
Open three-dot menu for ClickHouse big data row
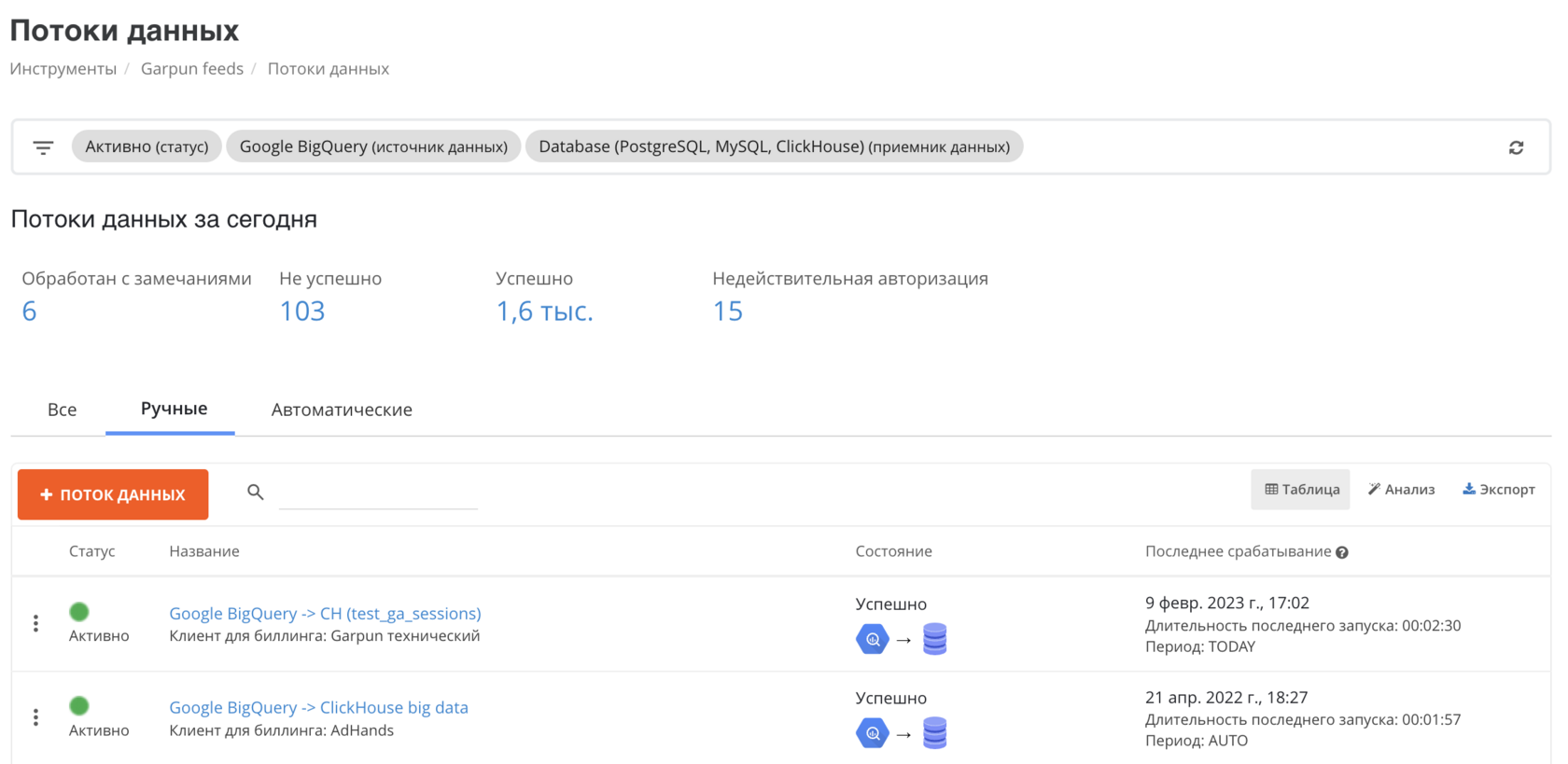pyautogui.click(x=35, y=716)
